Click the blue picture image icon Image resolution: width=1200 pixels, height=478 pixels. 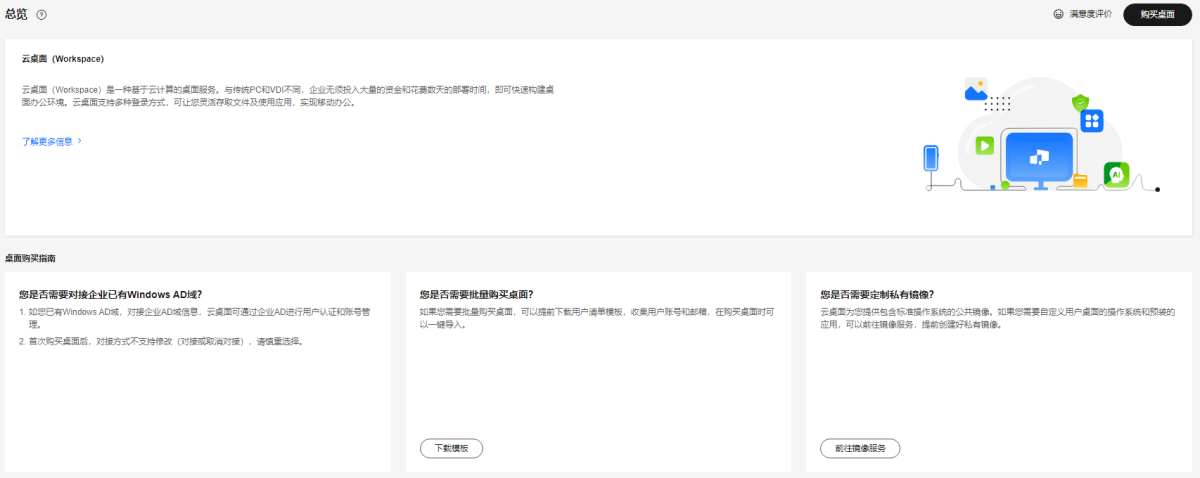[x=976, y=90]
